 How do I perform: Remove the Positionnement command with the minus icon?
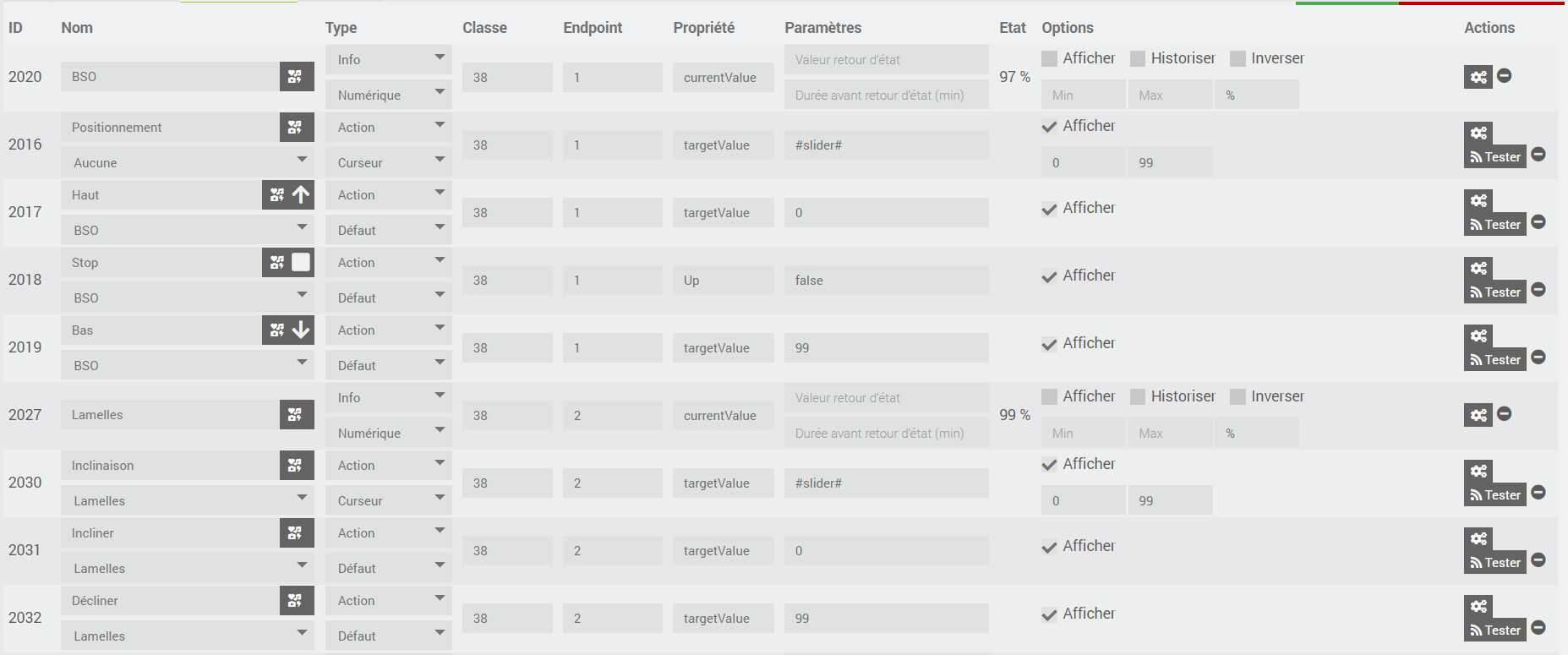tap(1538, 155)
